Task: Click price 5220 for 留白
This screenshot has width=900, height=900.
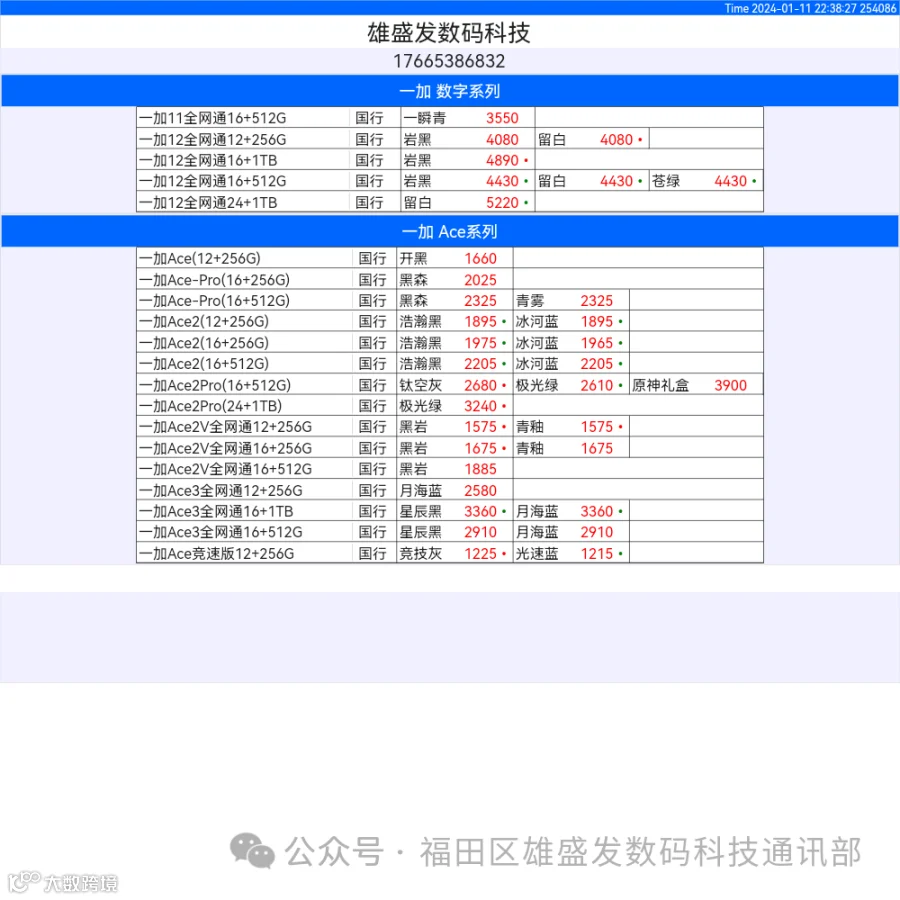Action: tap(502, 203)
